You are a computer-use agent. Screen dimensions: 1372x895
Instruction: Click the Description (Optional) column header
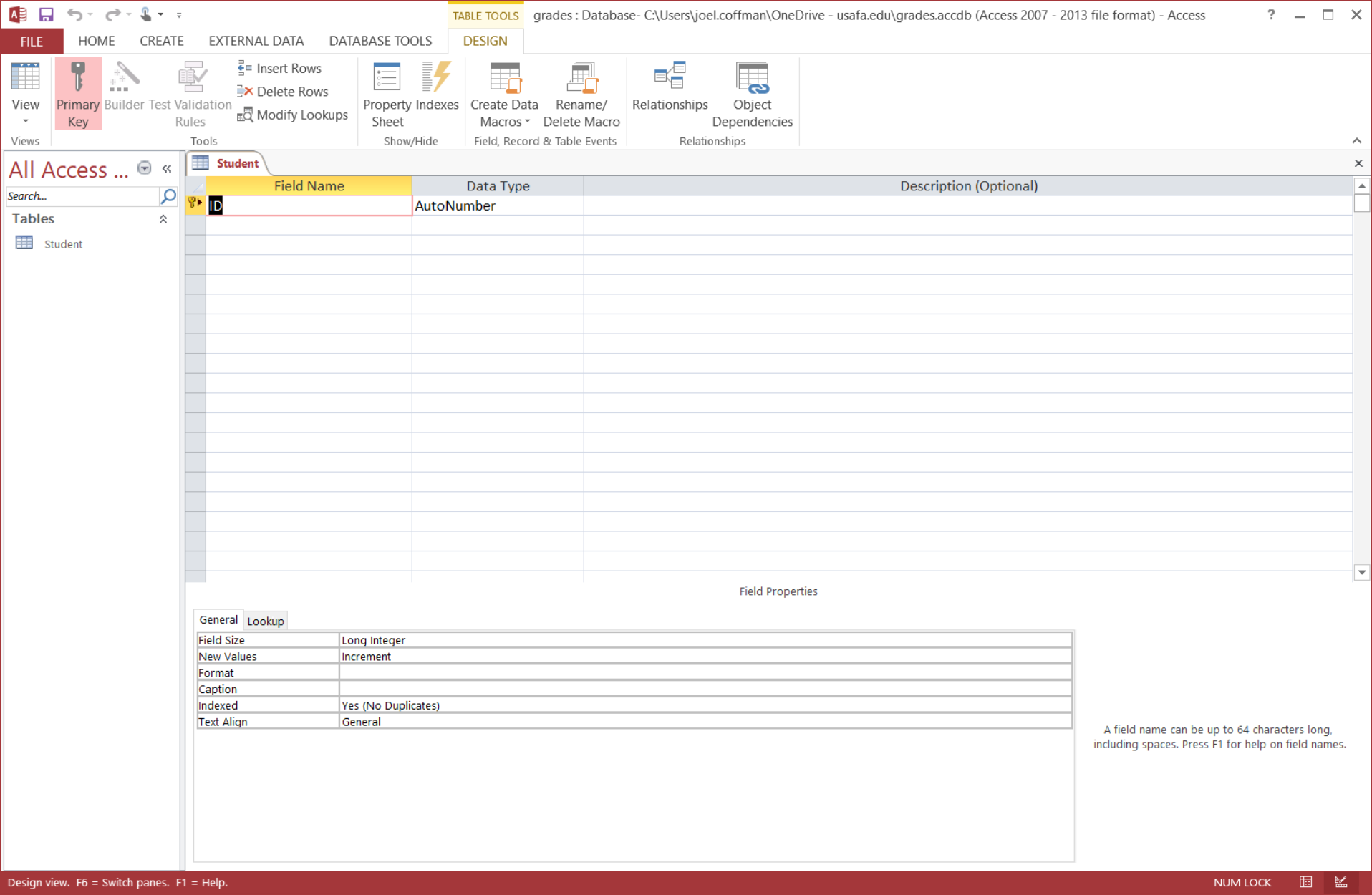(968, 186)
